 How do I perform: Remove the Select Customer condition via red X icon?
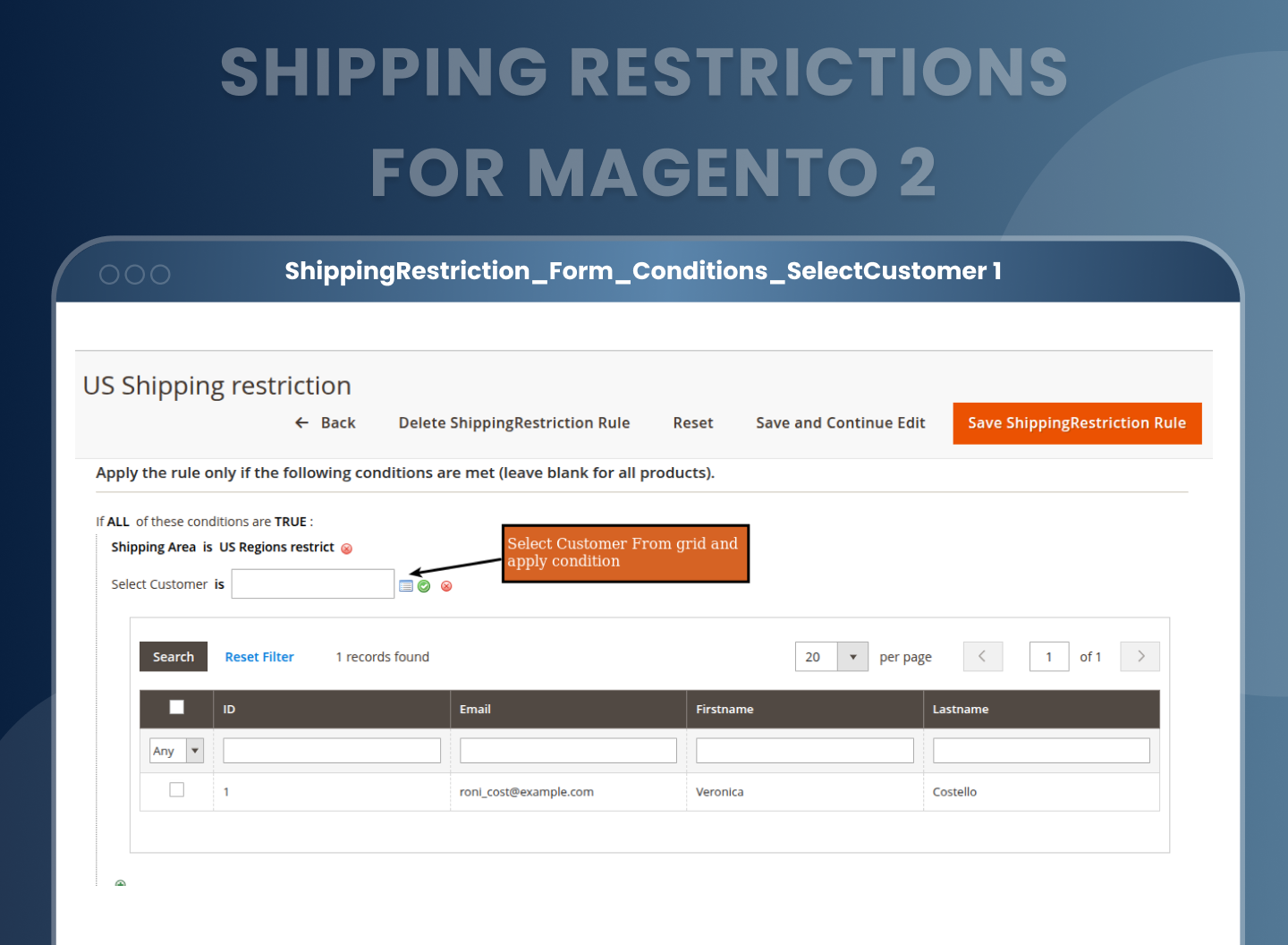pos(447,586)
